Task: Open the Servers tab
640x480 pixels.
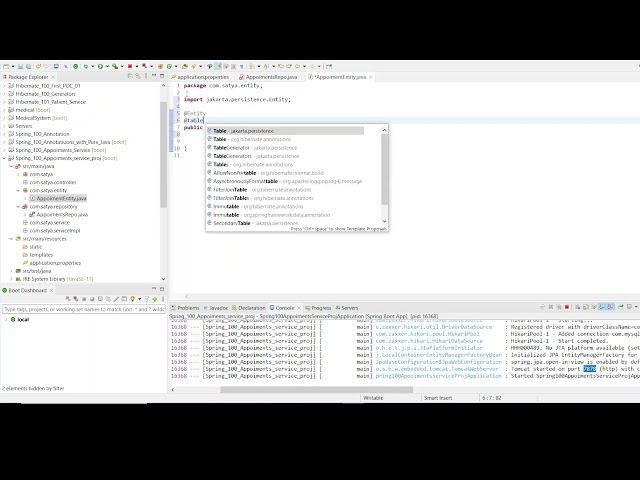Action: coord(347,308)
